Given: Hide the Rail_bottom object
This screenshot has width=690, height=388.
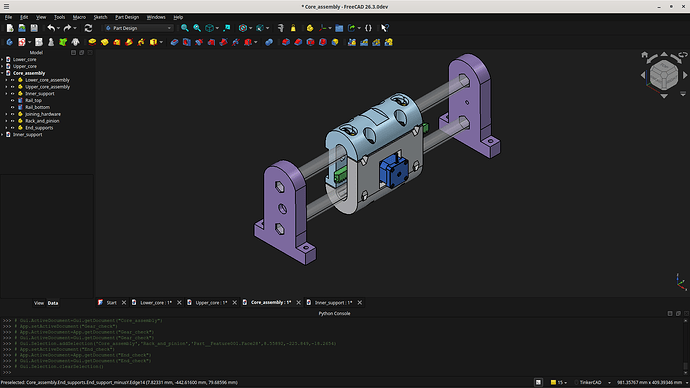Looking at the screenshot, I should (13, 107).
